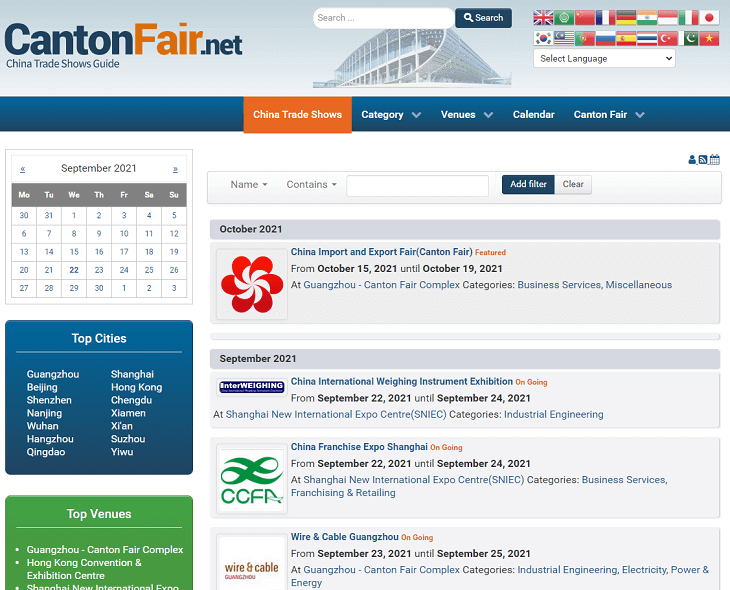Select Shanghai in Top Cities
Image resolution: width=730 pixels, height=590 pixels.
(132, 374)
